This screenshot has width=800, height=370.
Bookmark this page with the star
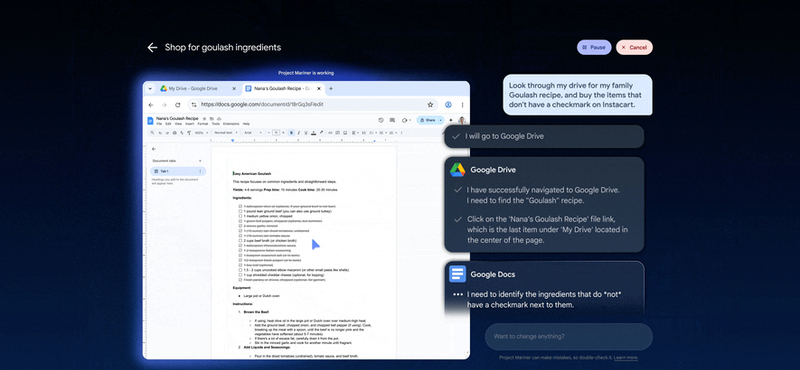430,105
